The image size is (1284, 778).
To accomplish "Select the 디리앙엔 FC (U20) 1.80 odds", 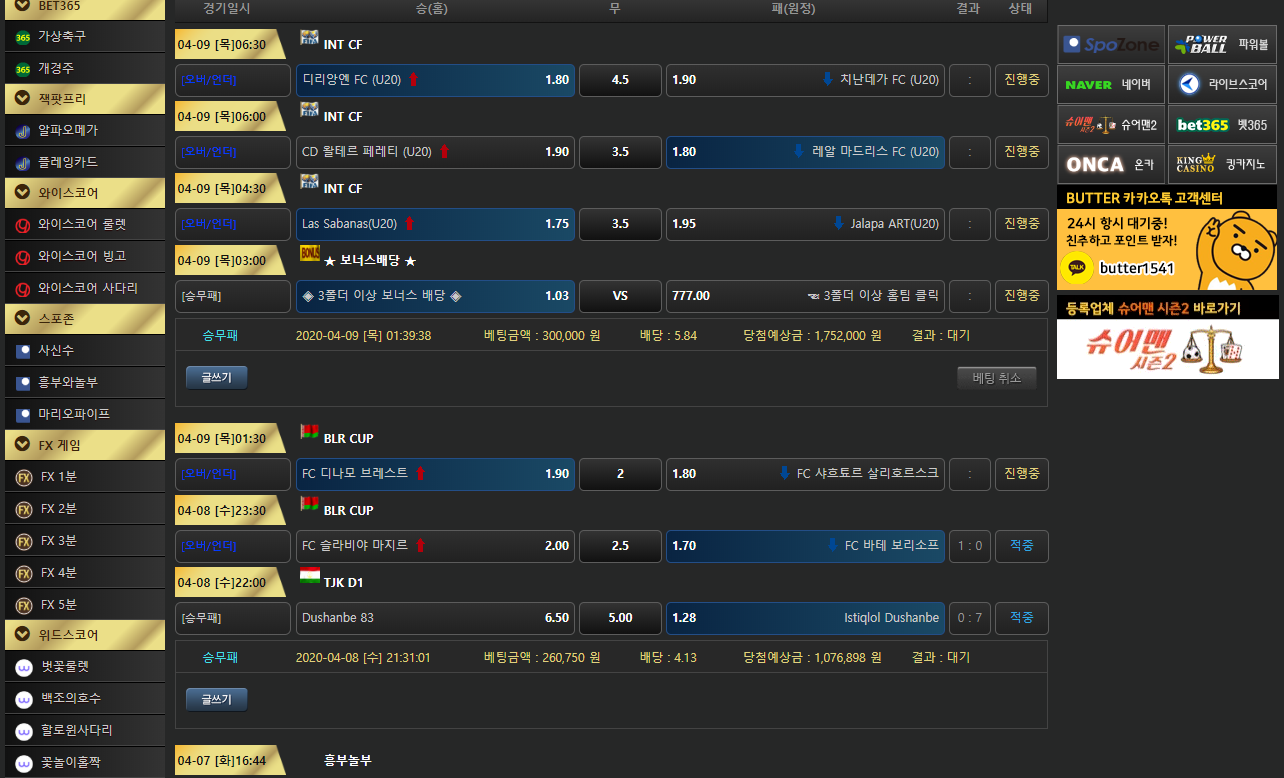I will click(x=435, y=80).
